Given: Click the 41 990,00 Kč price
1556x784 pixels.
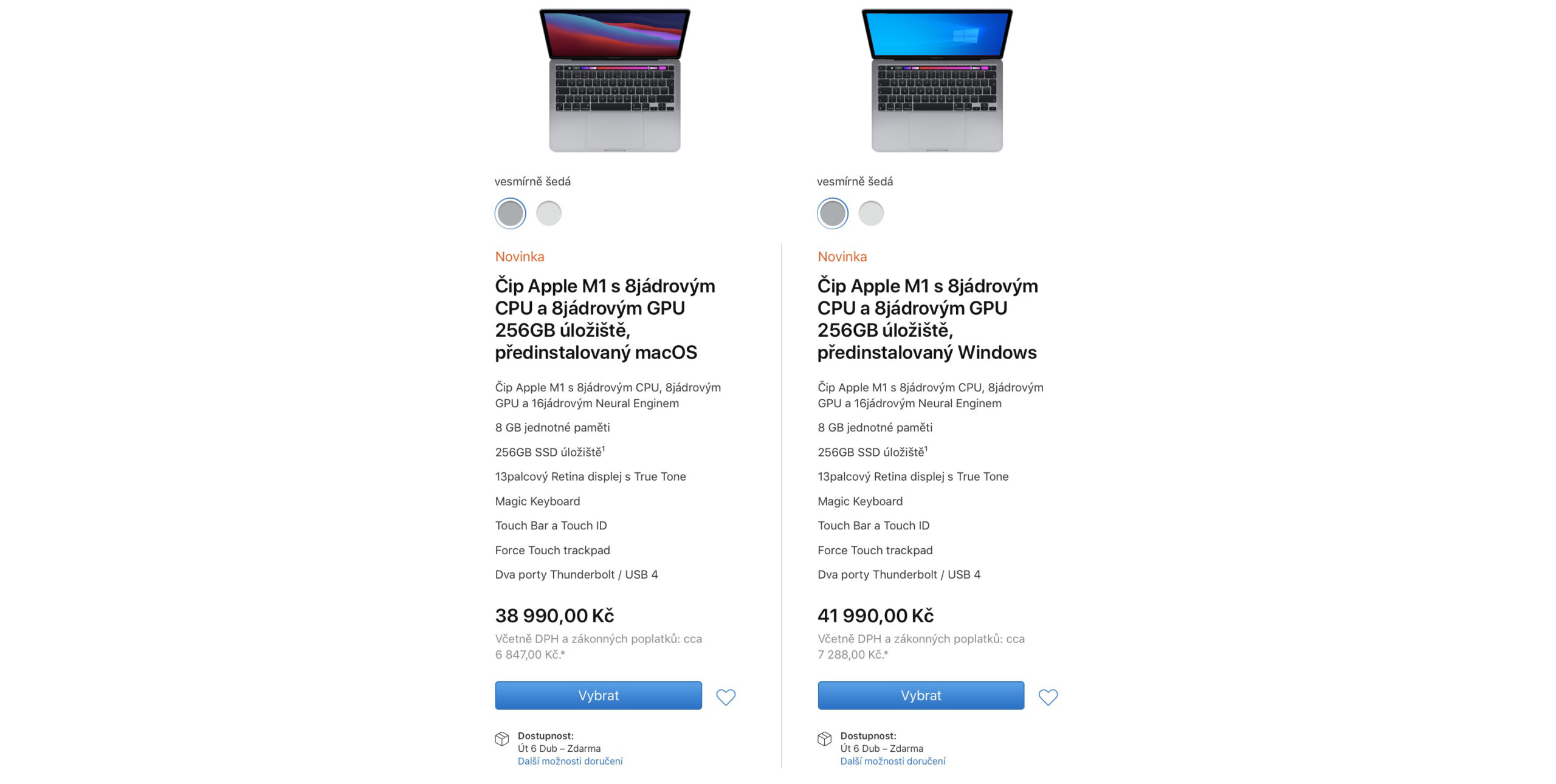Looking at the screenshot, I should coord(875,616).
